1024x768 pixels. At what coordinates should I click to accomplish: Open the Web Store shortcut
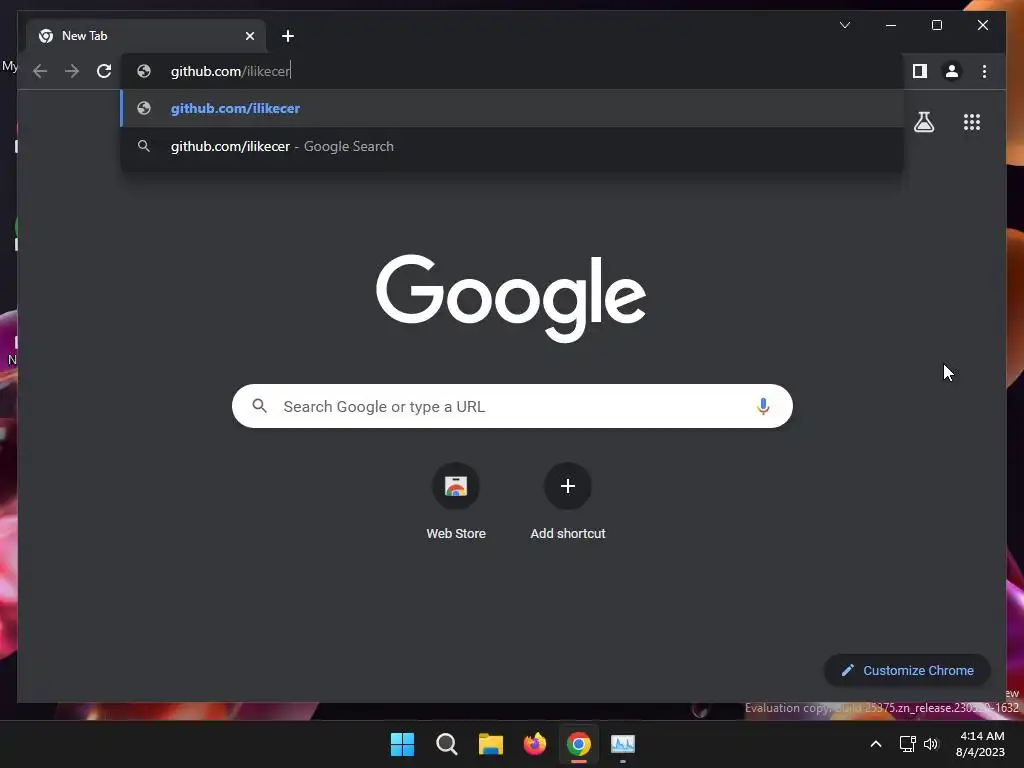(x=456, y=502)
